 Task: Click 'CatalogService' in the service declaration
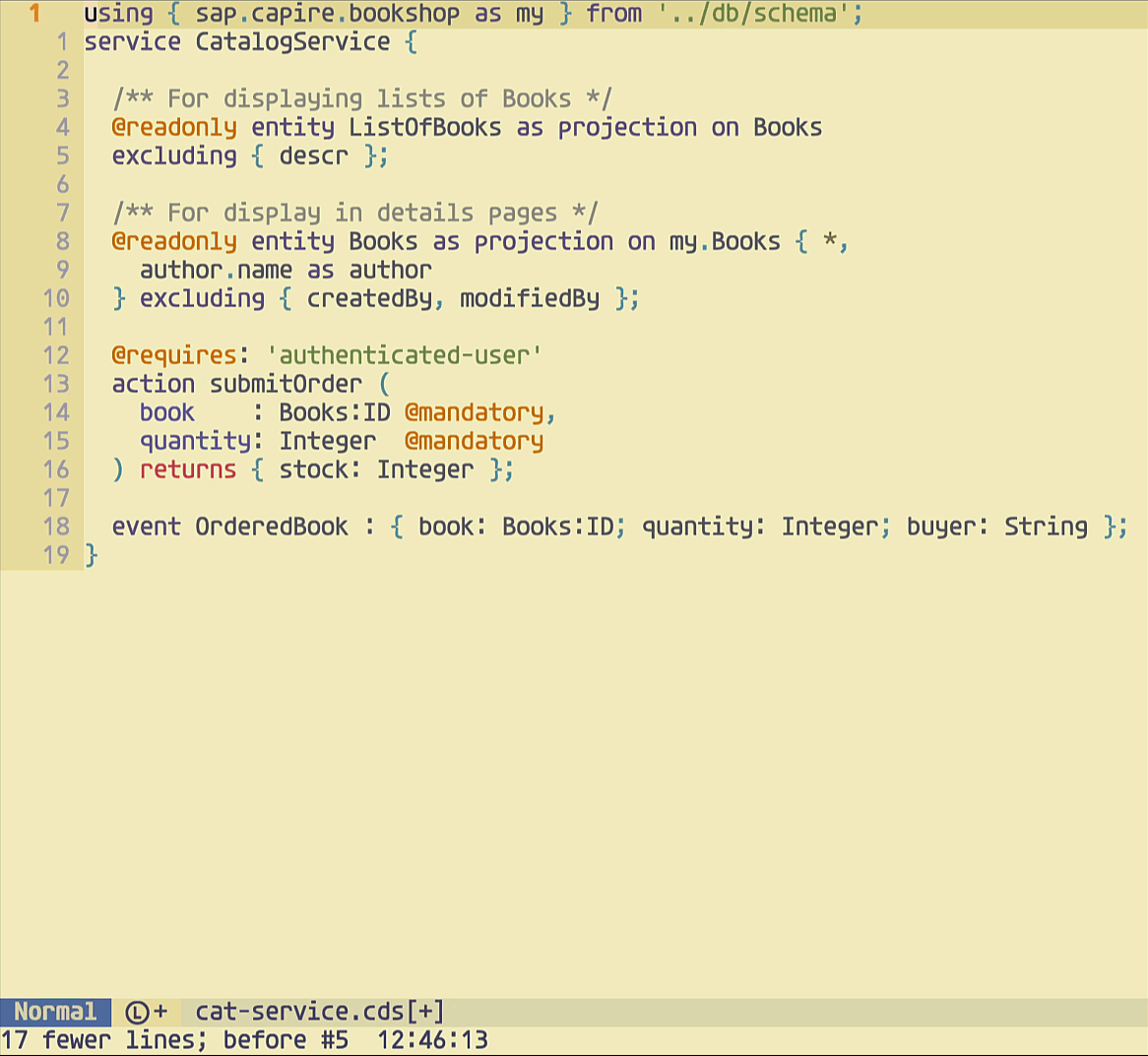point(292,41)
